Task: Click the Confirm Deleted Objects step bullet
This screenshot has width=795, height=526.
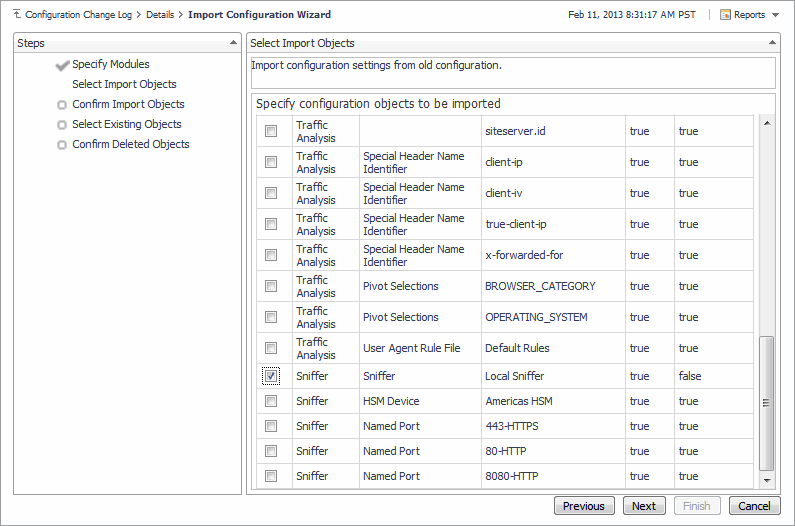Action: click(62, 145)
